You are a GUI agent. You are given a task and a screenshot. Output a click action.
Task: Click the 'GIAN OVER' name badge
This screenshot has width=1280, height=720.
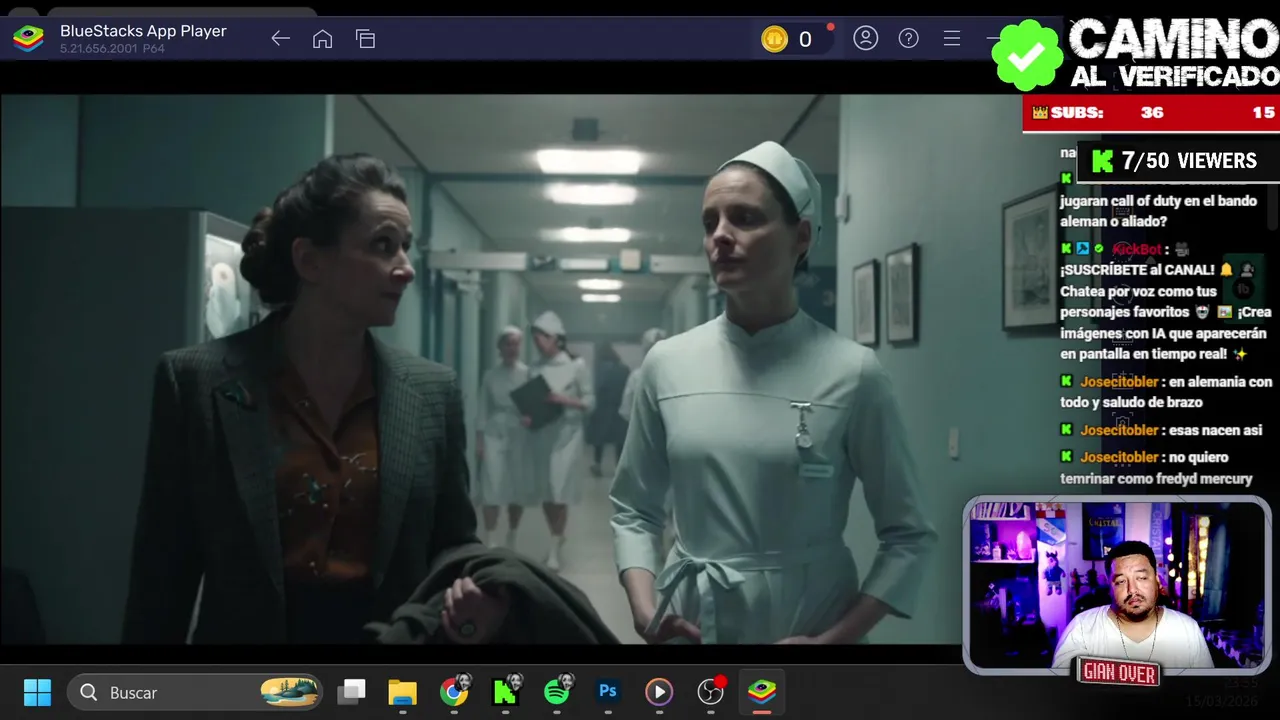point(1119,673)
